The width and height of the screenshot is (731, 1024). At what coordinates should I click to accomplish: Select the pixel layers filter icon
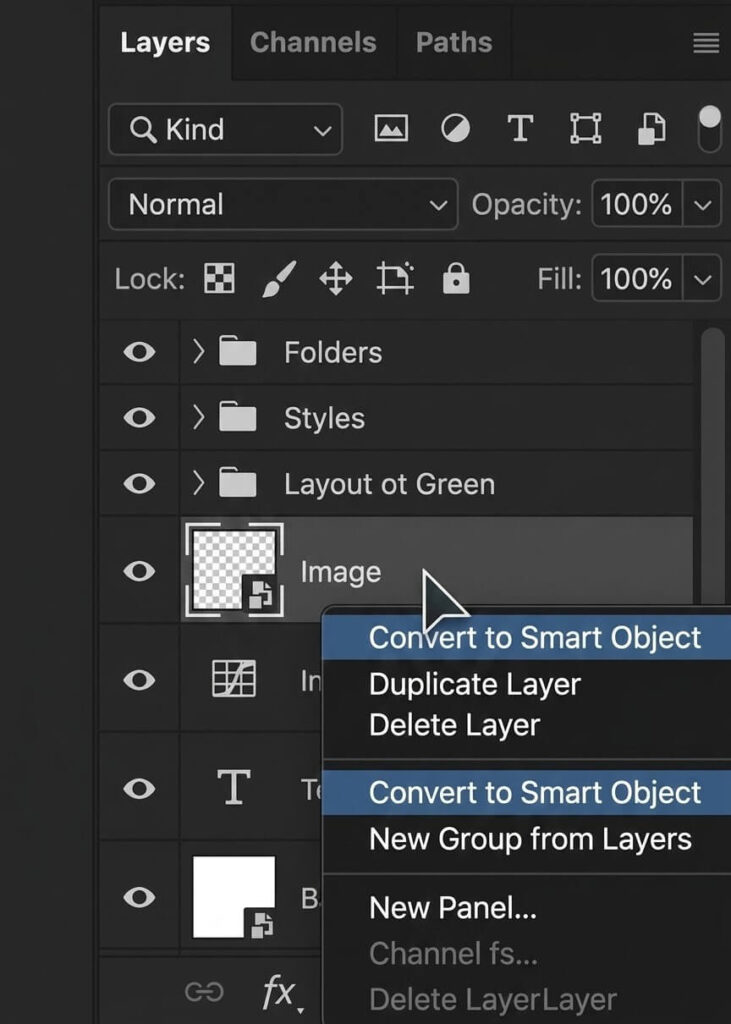click(390, 128)
